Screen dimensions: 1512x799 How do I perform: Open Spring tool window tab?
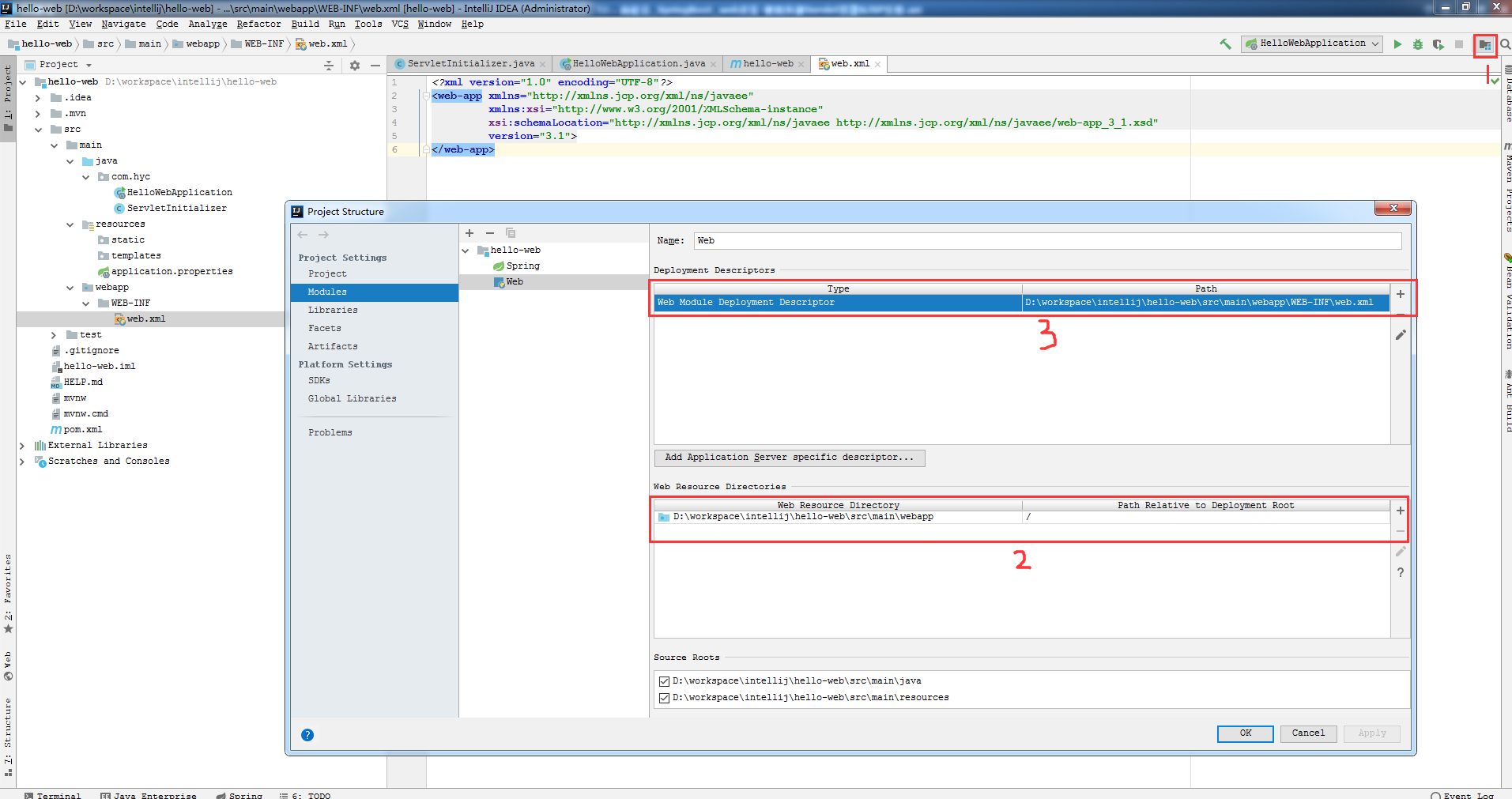[239, 794]
